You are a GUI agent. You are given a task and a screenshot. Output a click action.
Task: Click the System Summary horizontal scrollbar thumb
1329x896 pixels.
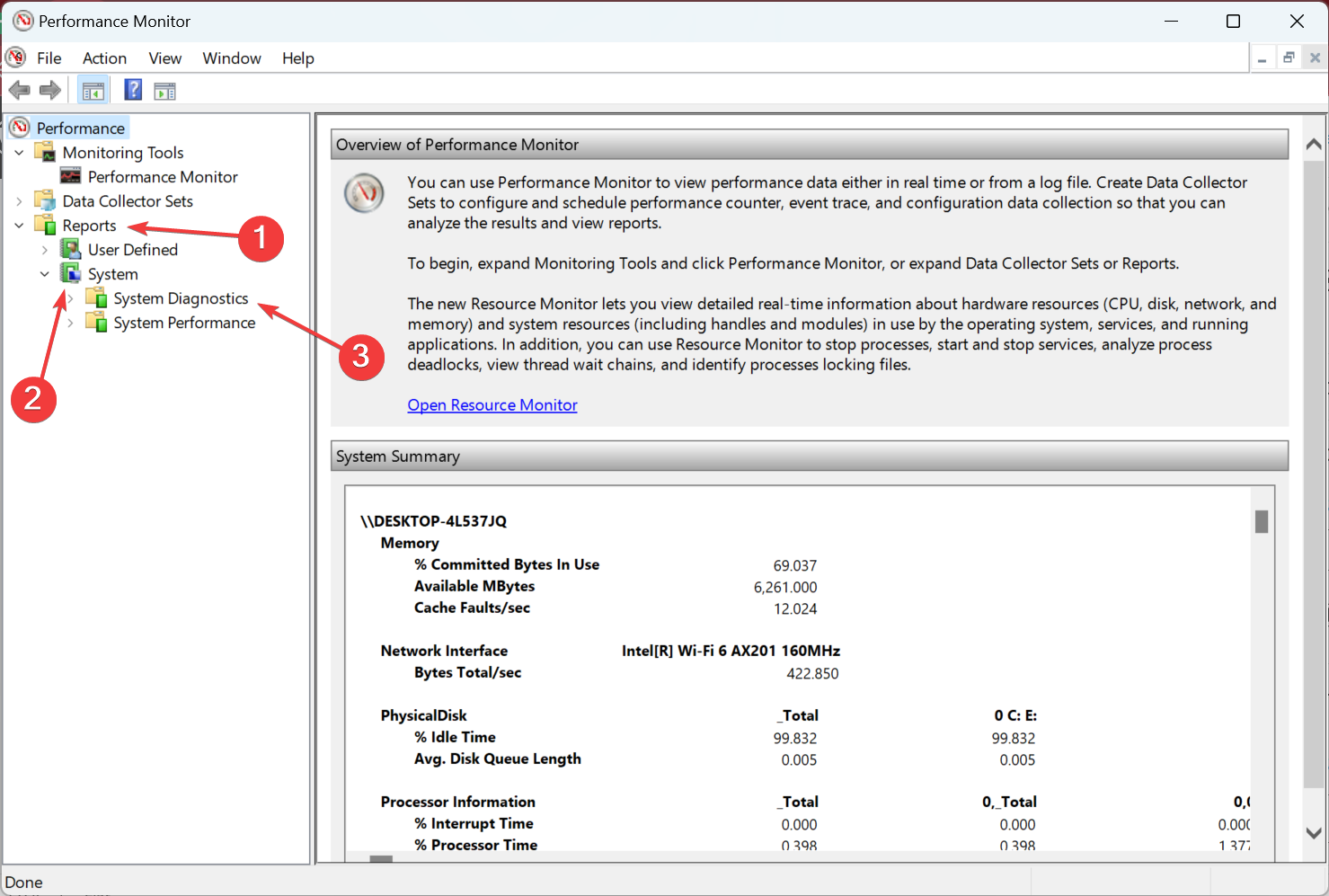point(382,858)
